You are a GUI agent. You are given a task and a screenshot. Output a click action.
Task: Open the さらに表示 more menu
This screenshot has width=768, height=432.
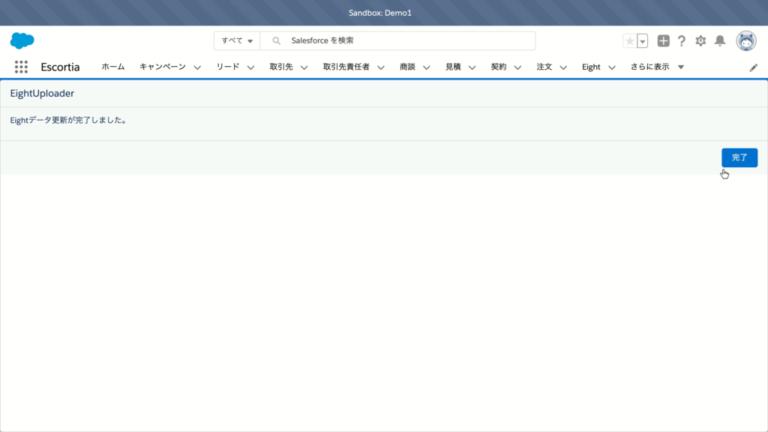[x=657, y=67]
